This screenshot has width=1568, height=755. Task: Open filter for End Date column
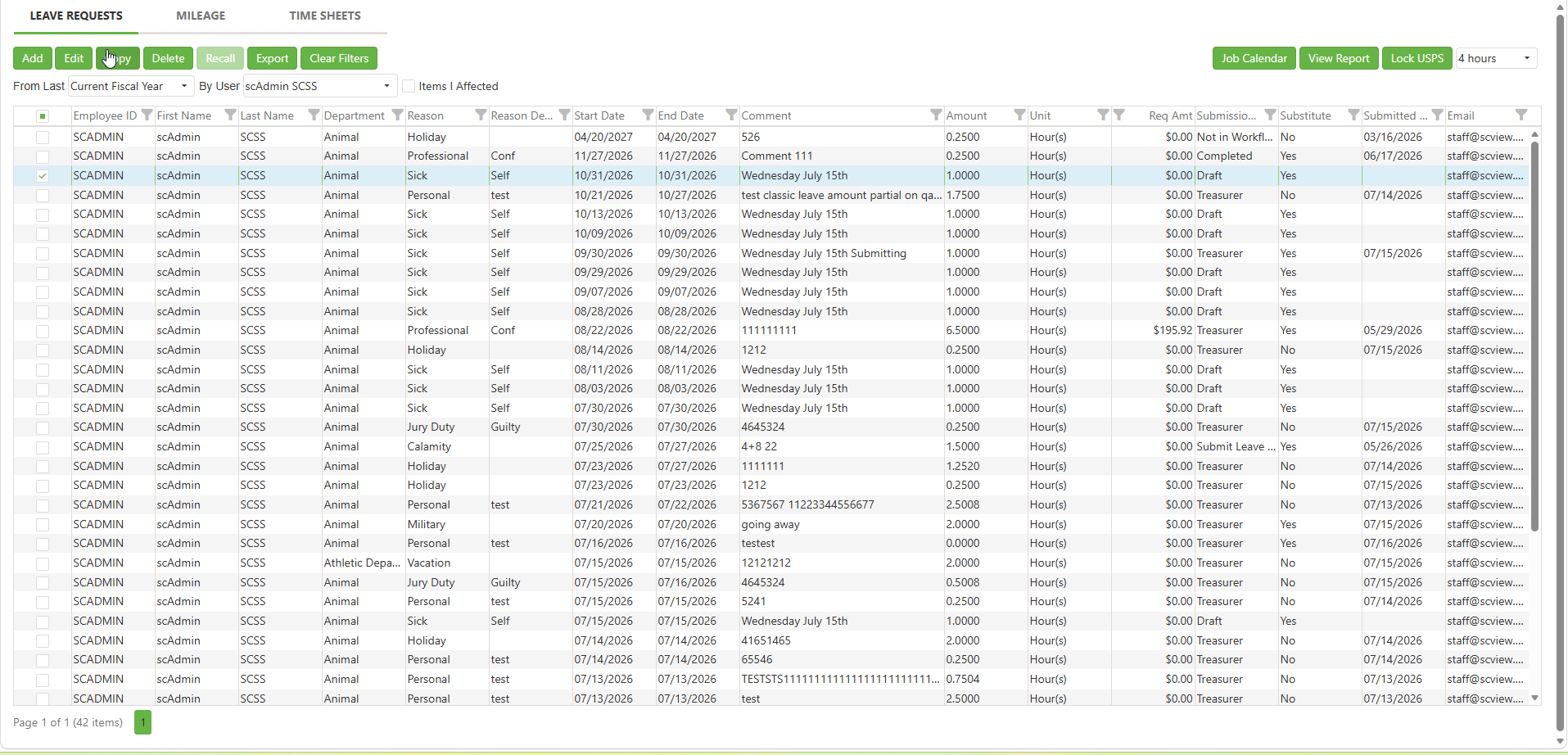coord(732,115)
